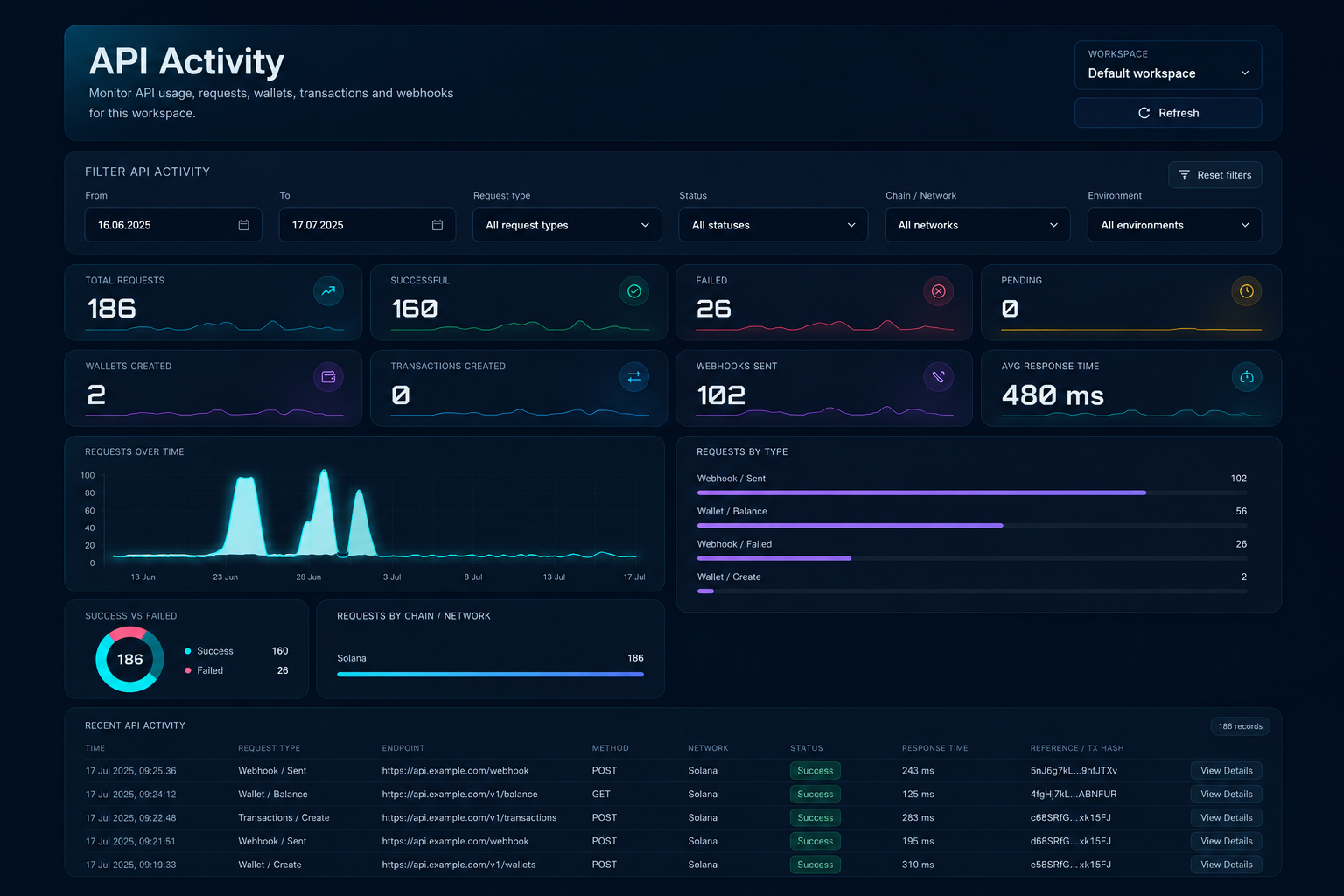Click the Solana network progress bar

[x=490, y=675]
